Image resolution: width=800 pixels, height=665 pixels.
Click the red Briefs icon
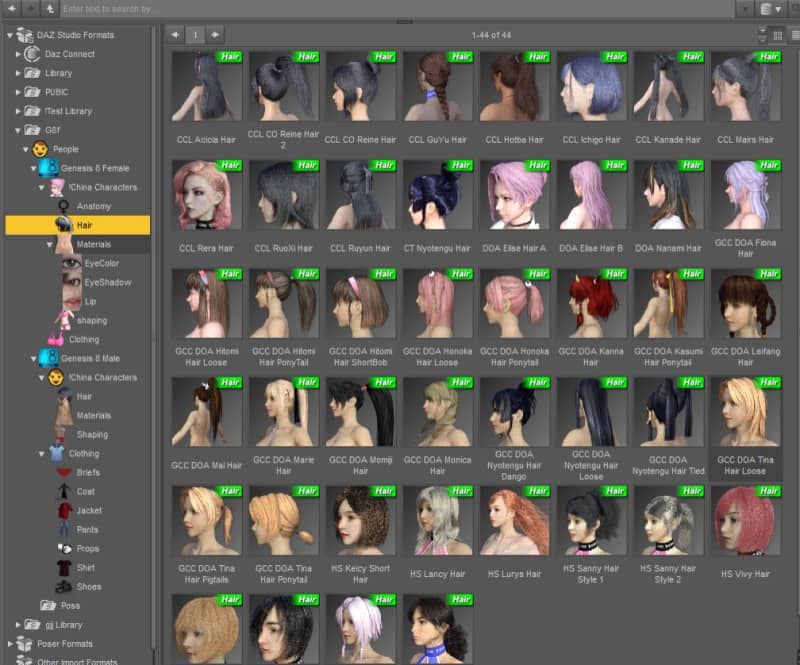click(64, 473)
